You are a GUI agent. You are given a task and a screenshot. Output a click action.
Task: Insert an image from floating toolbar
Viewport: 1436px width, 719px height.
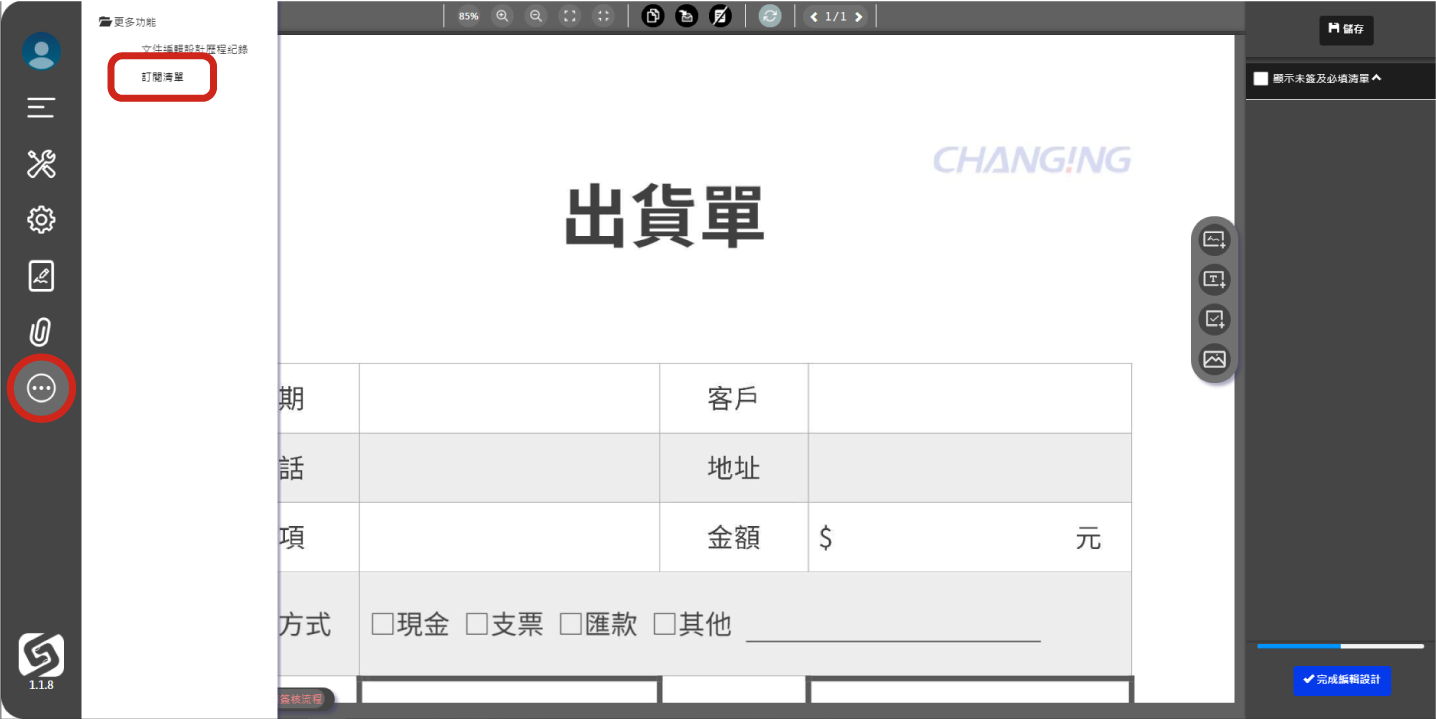(1214, 360)
